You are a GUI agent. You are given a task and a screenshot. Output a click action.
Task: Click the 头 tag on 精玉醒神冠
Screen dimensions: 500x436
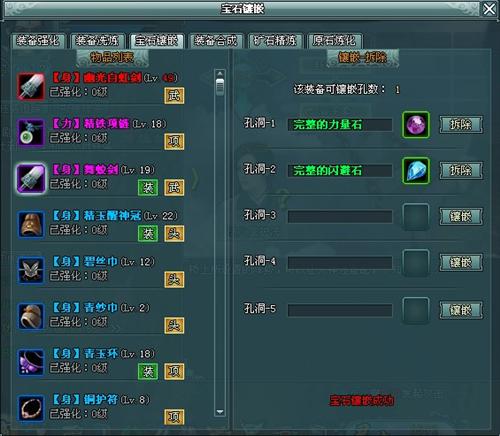click(x=174, y=234)
